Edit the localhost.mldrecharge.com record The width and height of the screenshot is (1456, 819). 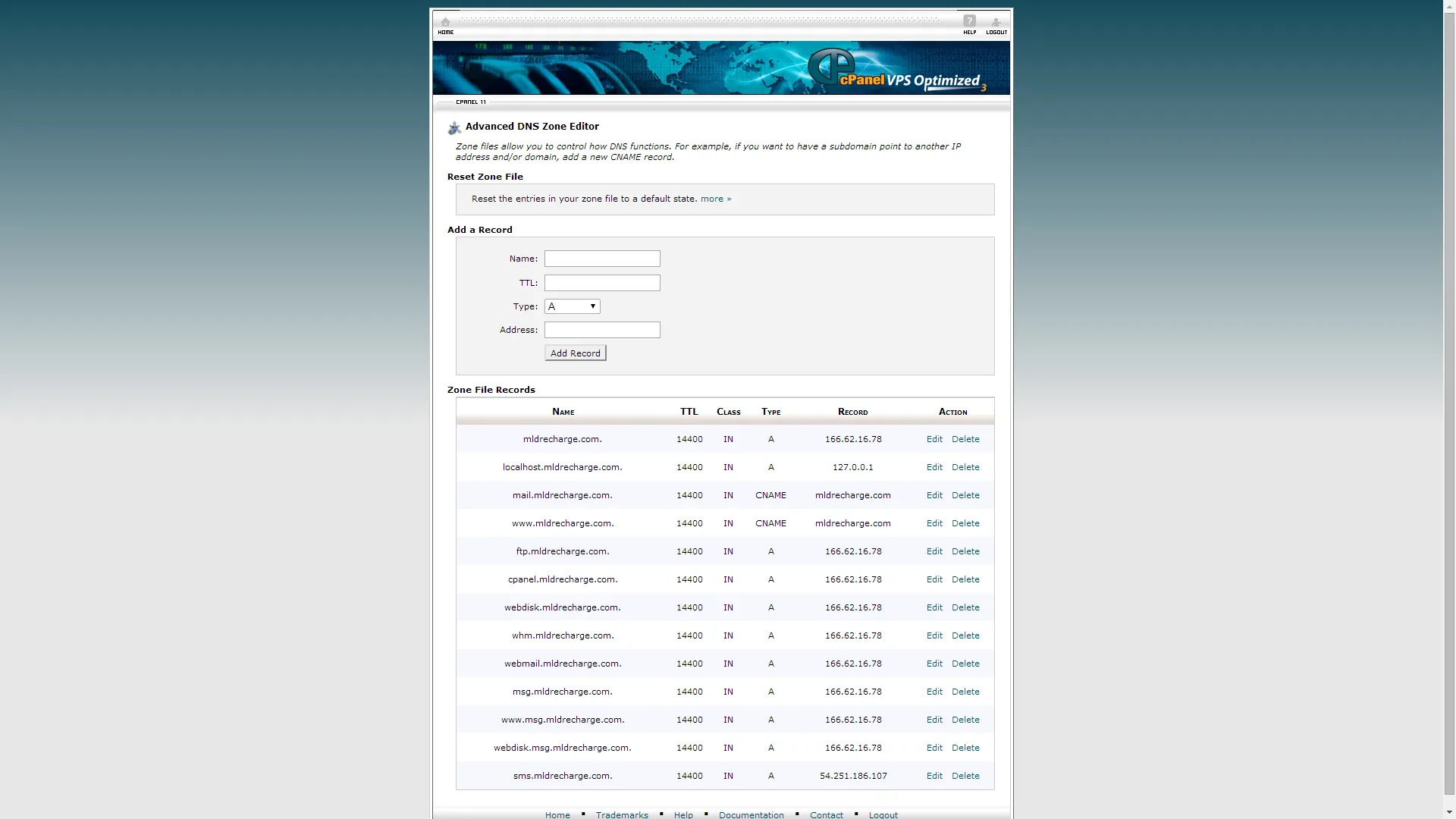pos(934,467)
